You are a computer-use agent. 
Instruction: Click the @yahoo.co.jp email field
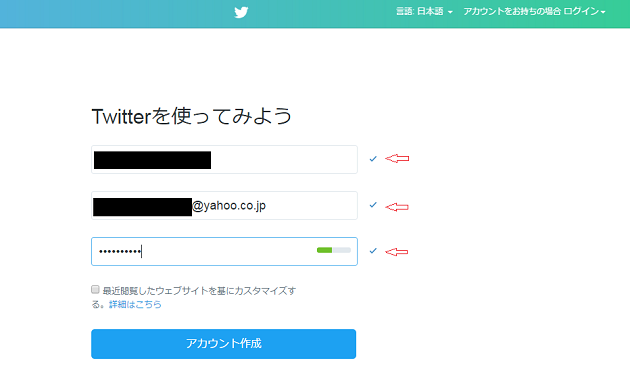pos(224,205)
